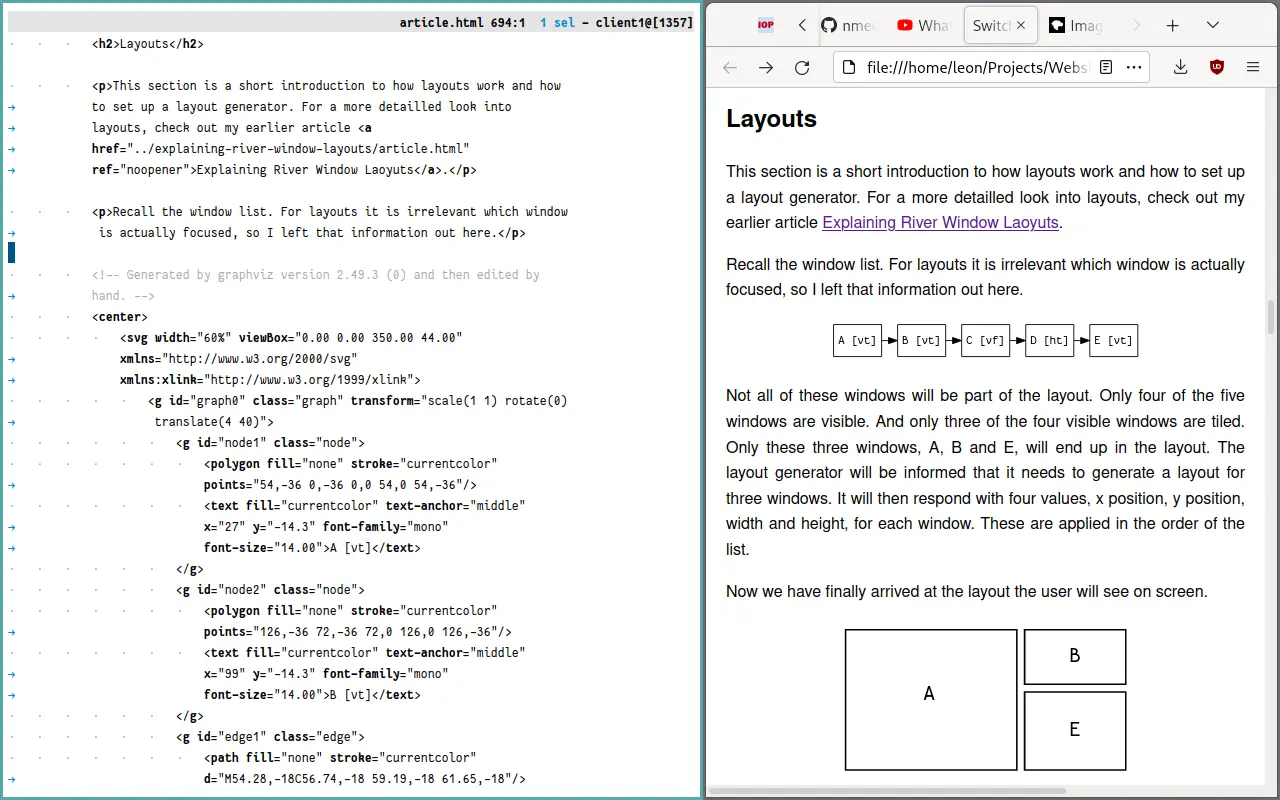Toggle reader view in the address bar
This screenshot has height=800, width=1280.
(1106, 67)
